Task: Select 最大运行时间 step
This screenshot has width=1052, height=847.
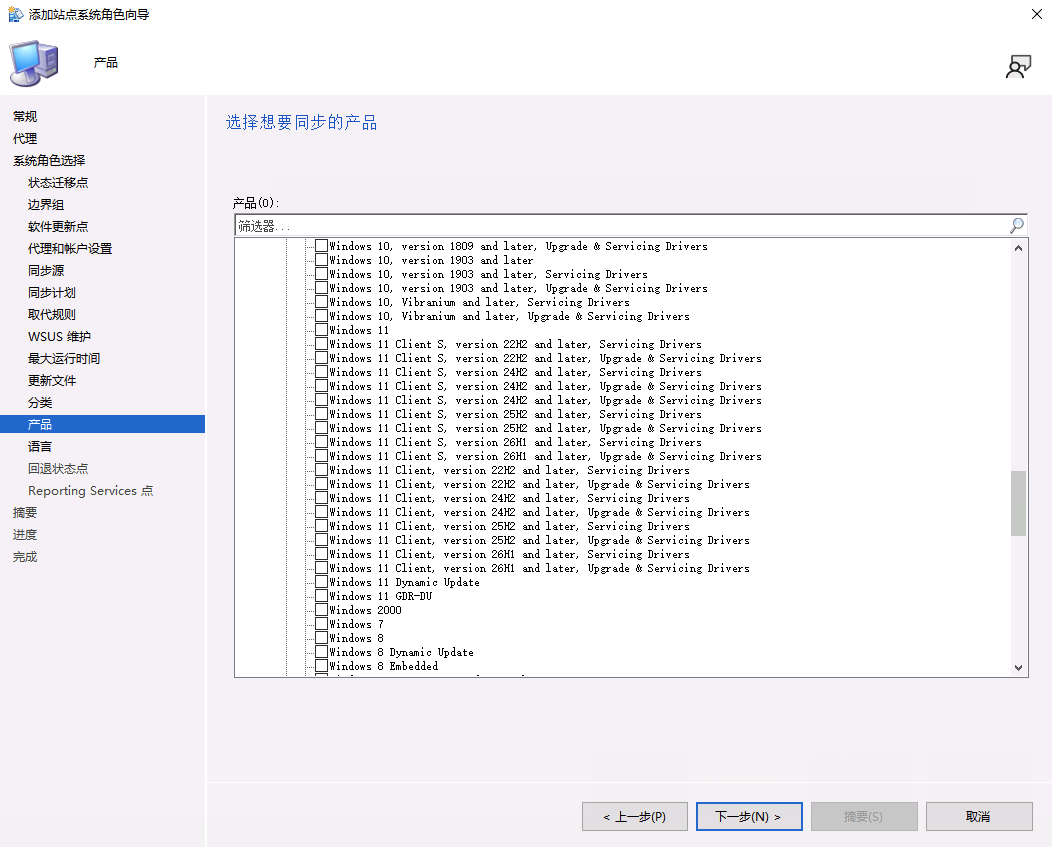Action: [x=64, y=358]
